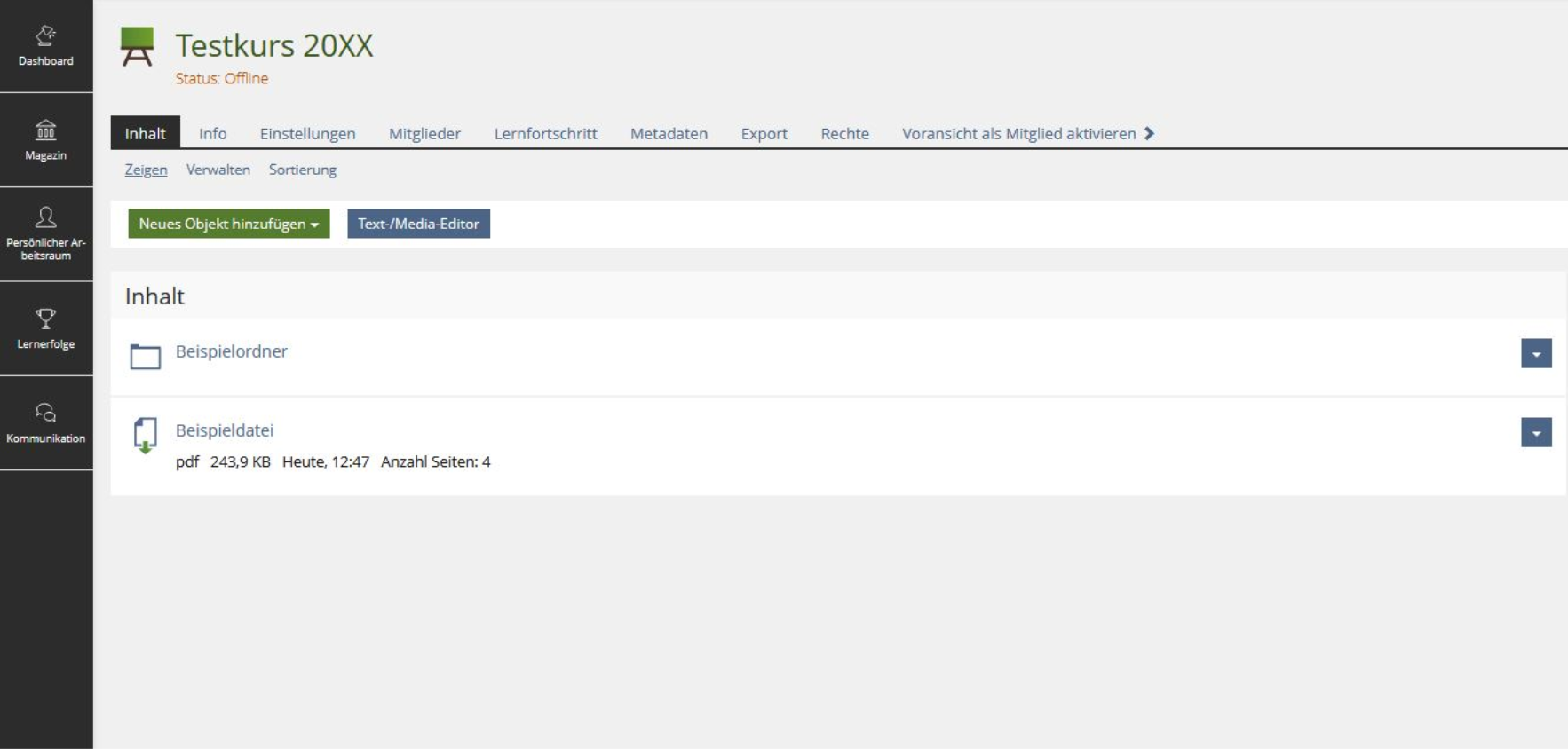Click the Beispielordner folder icon
This screenshot has height=749, width=1568.
pyautogui.click(x=146, y=356)
